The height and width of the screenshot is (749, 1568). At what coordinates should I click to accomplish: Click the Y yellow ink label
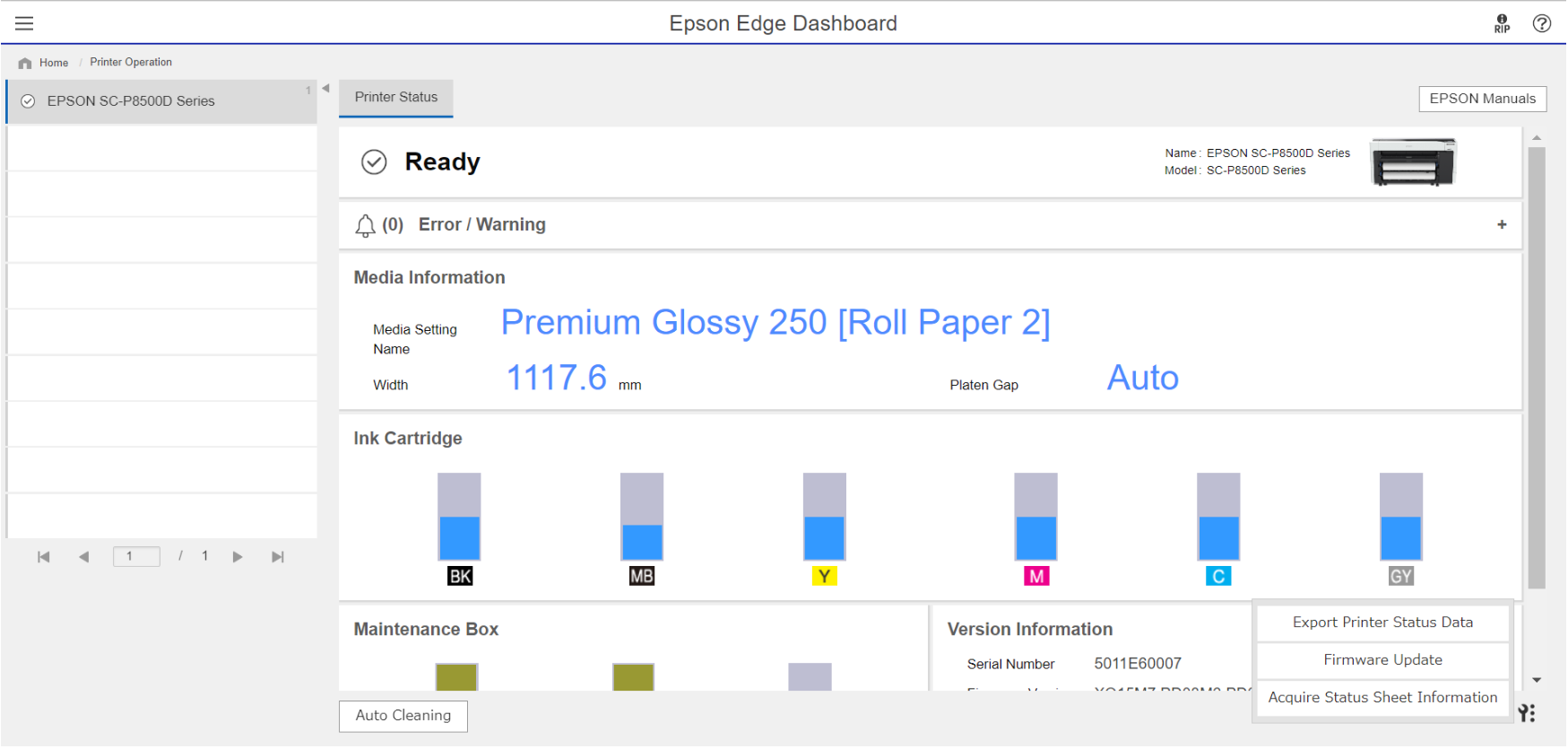coord(824,577)
